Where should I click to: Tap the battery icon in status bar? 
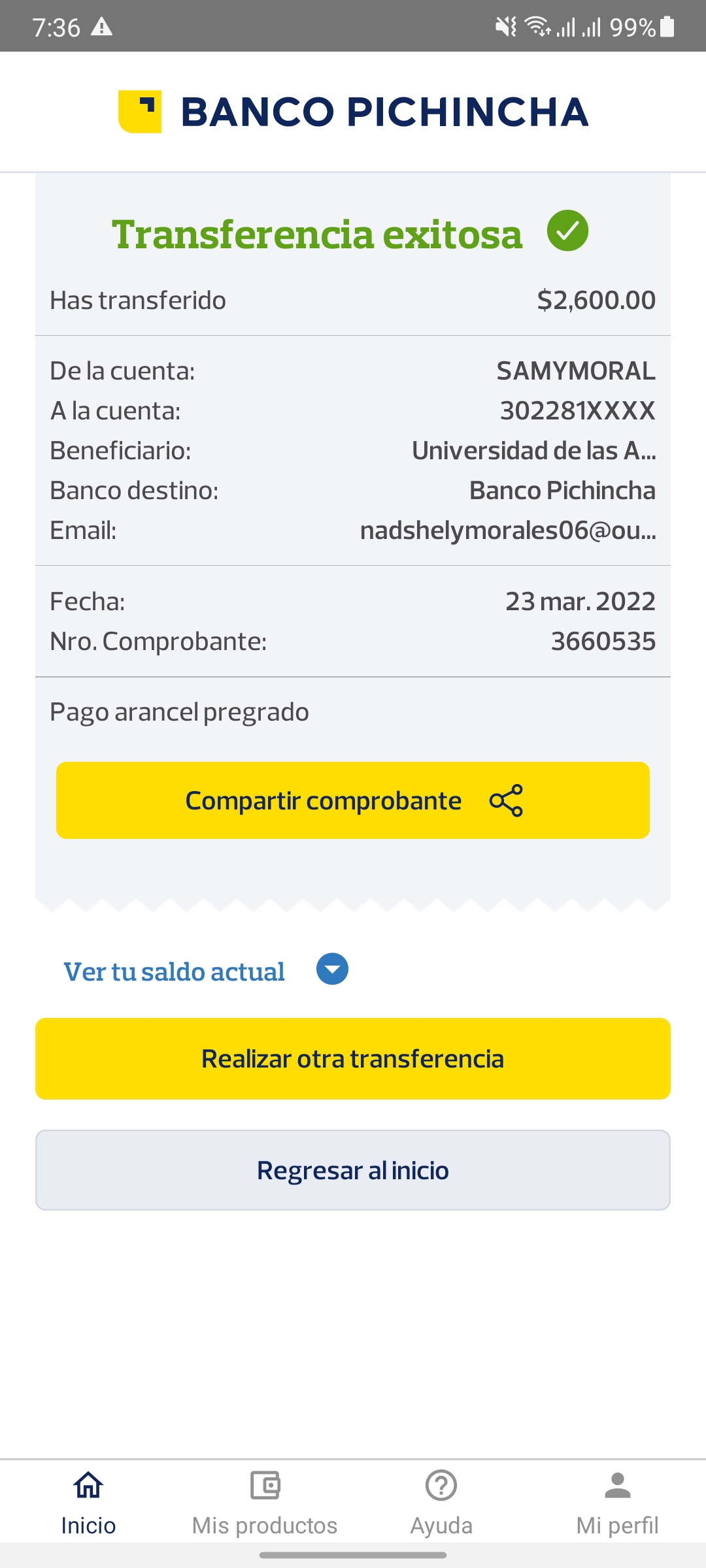click(667, 27)
